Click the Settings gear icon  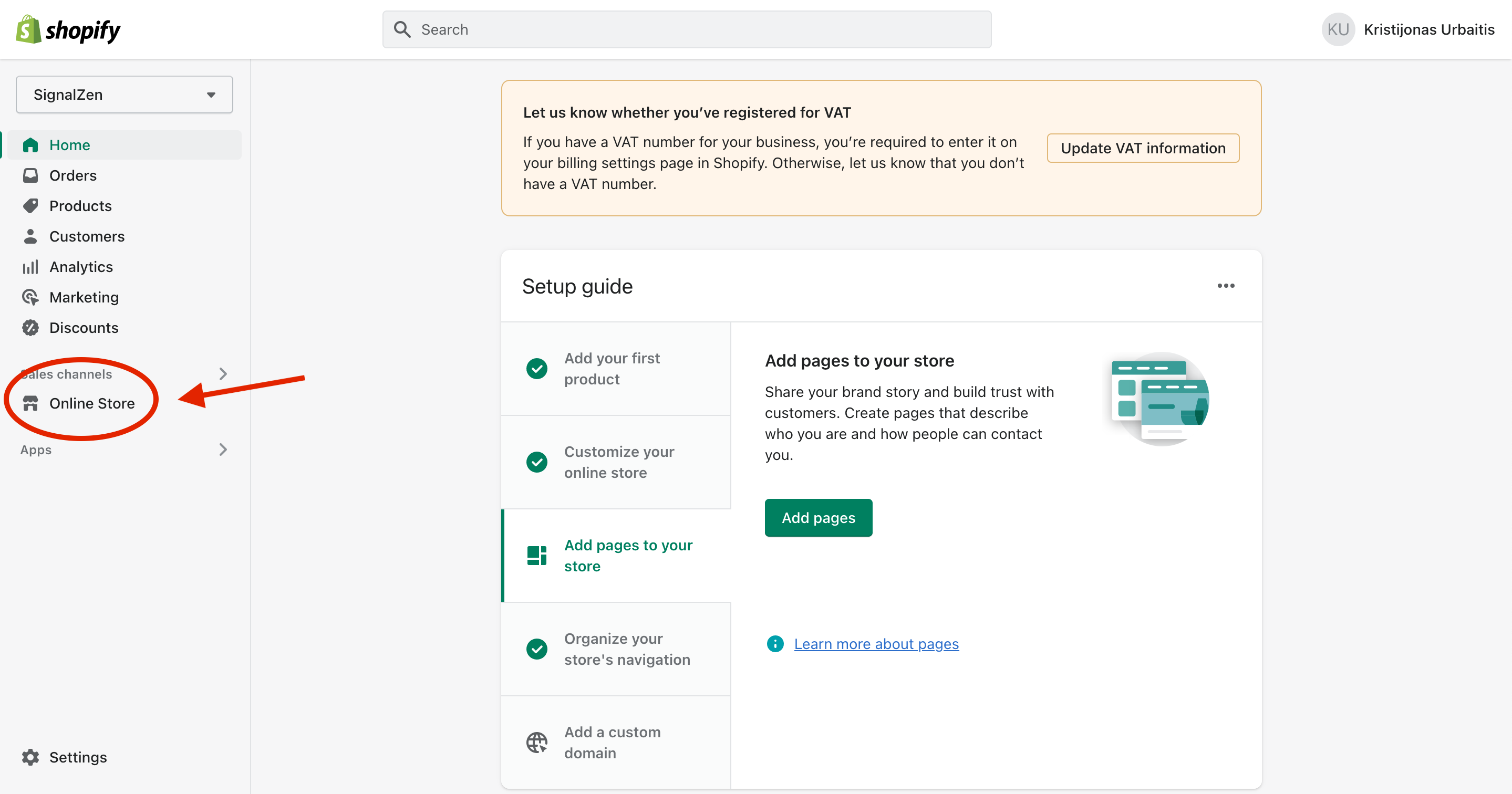pyautogui.click(x=30, y=757)
